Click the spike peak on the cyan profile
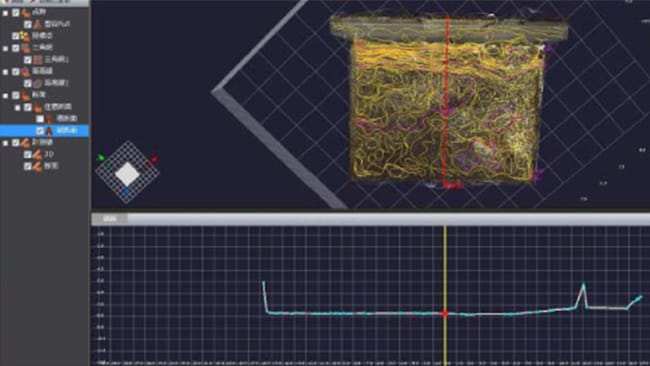The height and width of the screenshot is (366, 650). pyautogui.click(x=584, y=285)
